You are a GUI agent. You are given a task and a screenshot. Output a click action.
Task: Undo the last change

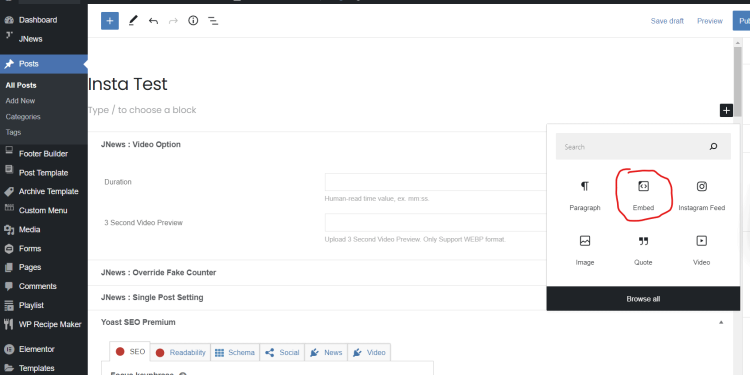pos(153,21)
